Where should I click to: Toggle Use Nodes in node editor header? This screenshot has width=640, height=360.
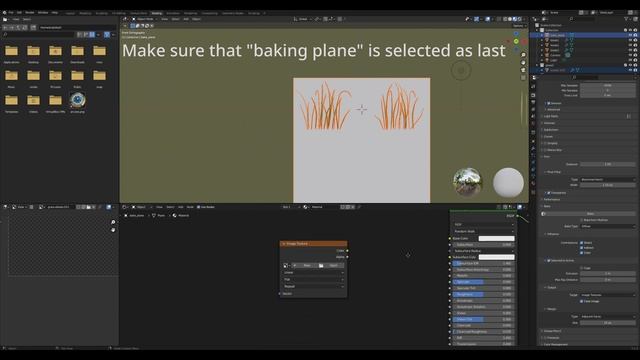click(x=199, y=207)
